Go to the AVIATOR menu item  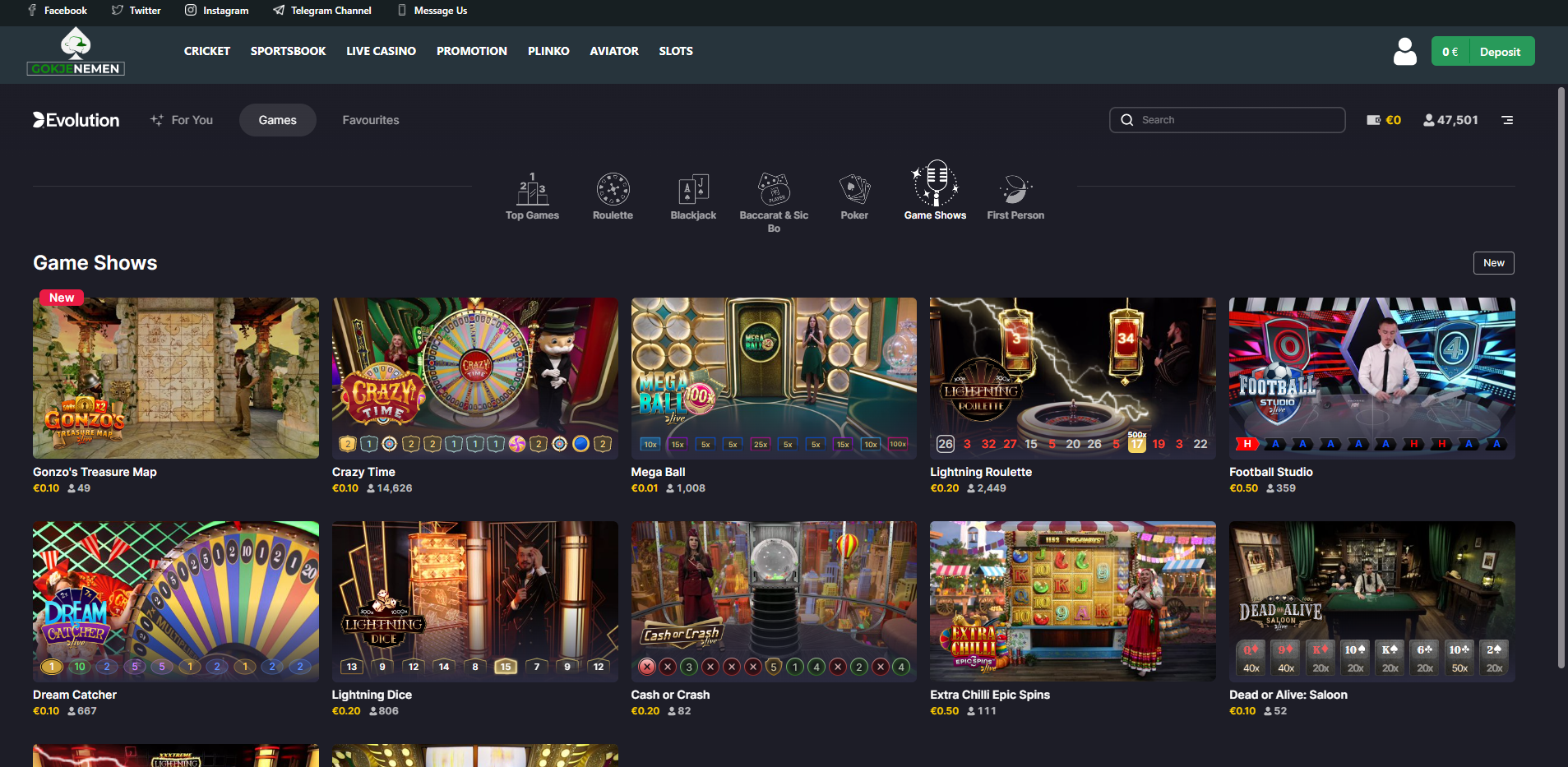(613, 51)
